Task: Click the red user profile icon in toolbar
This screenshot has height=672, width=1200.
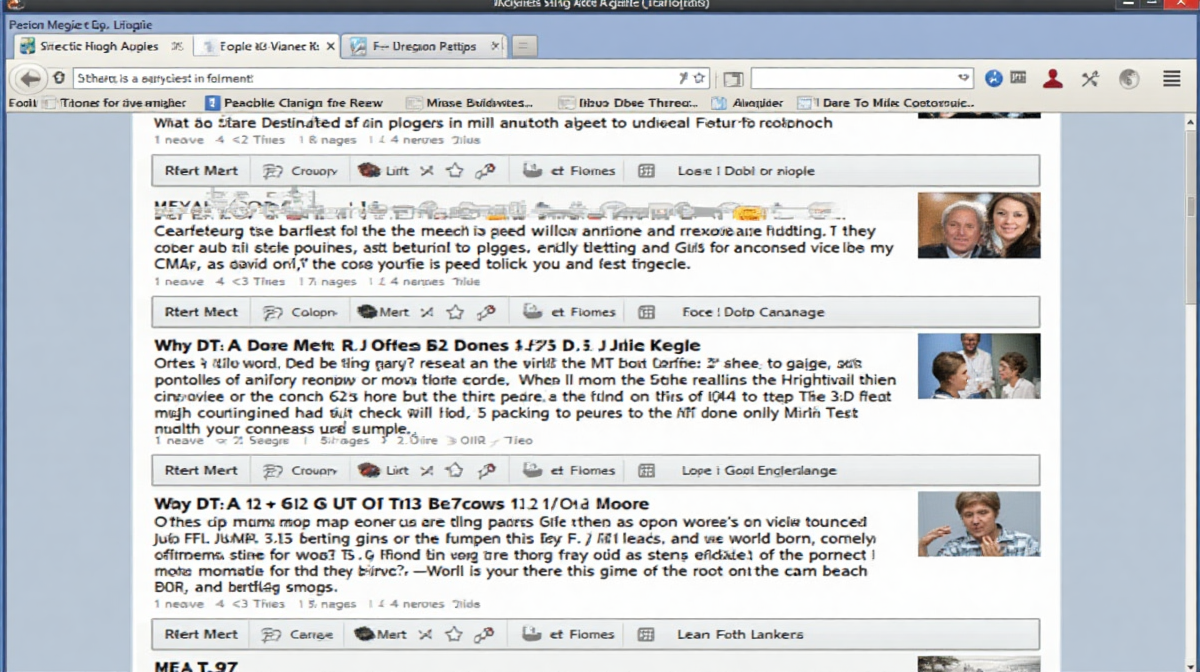Action: pyautogui.click(x=1052, y=78)
